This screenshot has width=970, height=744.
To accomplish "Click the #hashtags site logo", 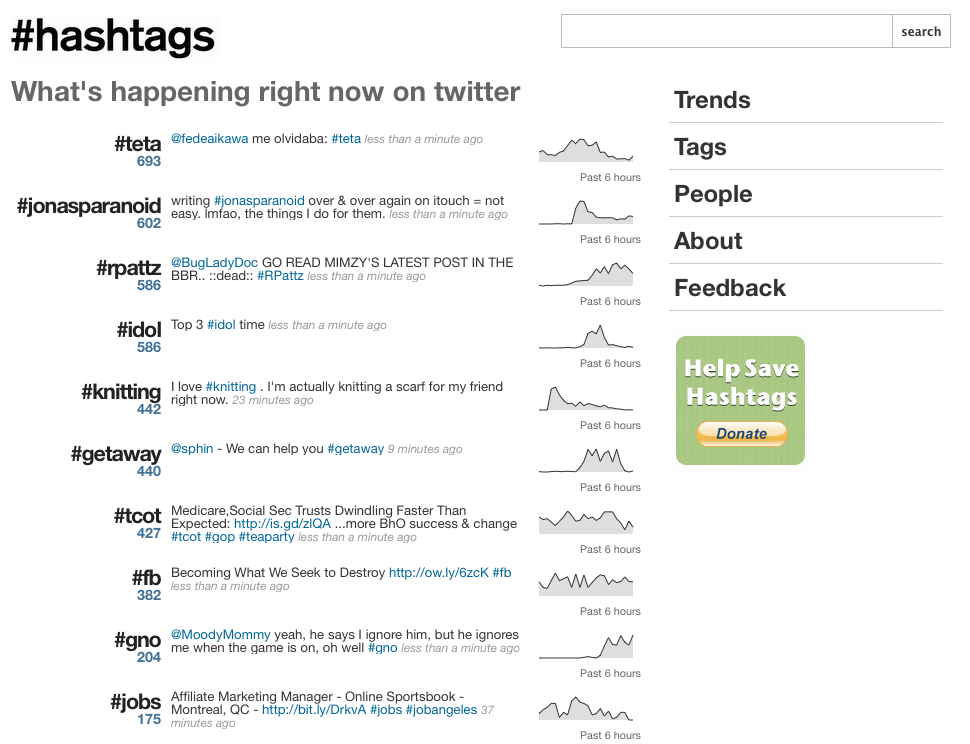I will pyautogui.click(x=113, y=37).
